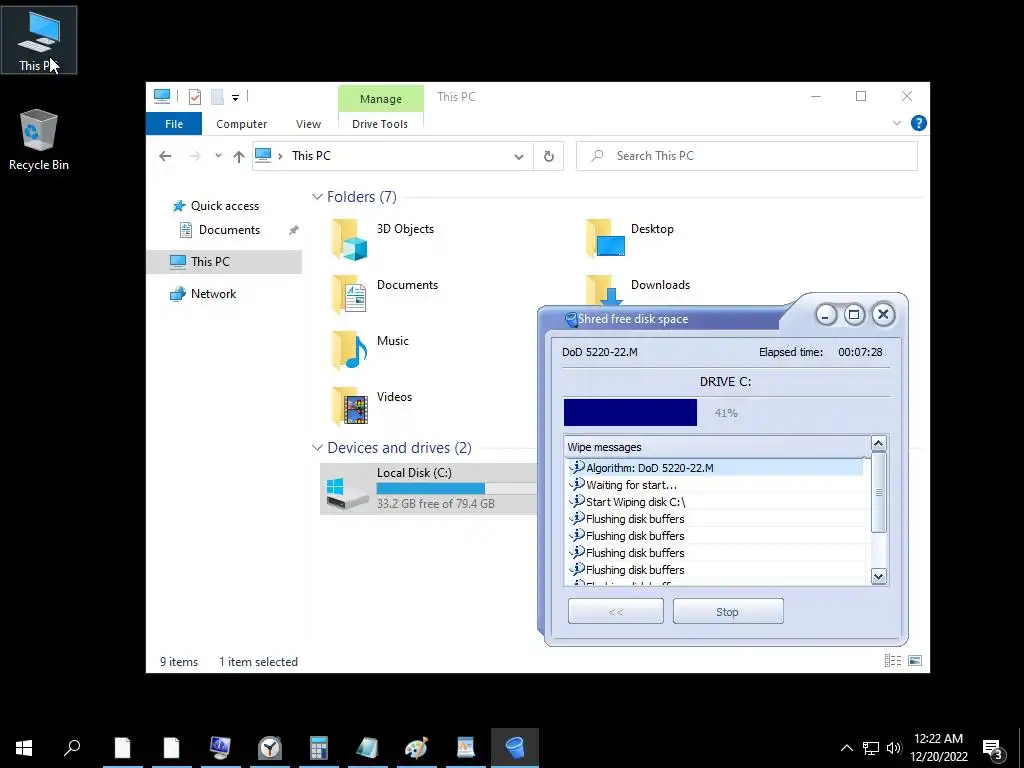The image size is (1024, 768).
Task: Select This PC in the navigation pane
Action: click(x=224, y=262)
